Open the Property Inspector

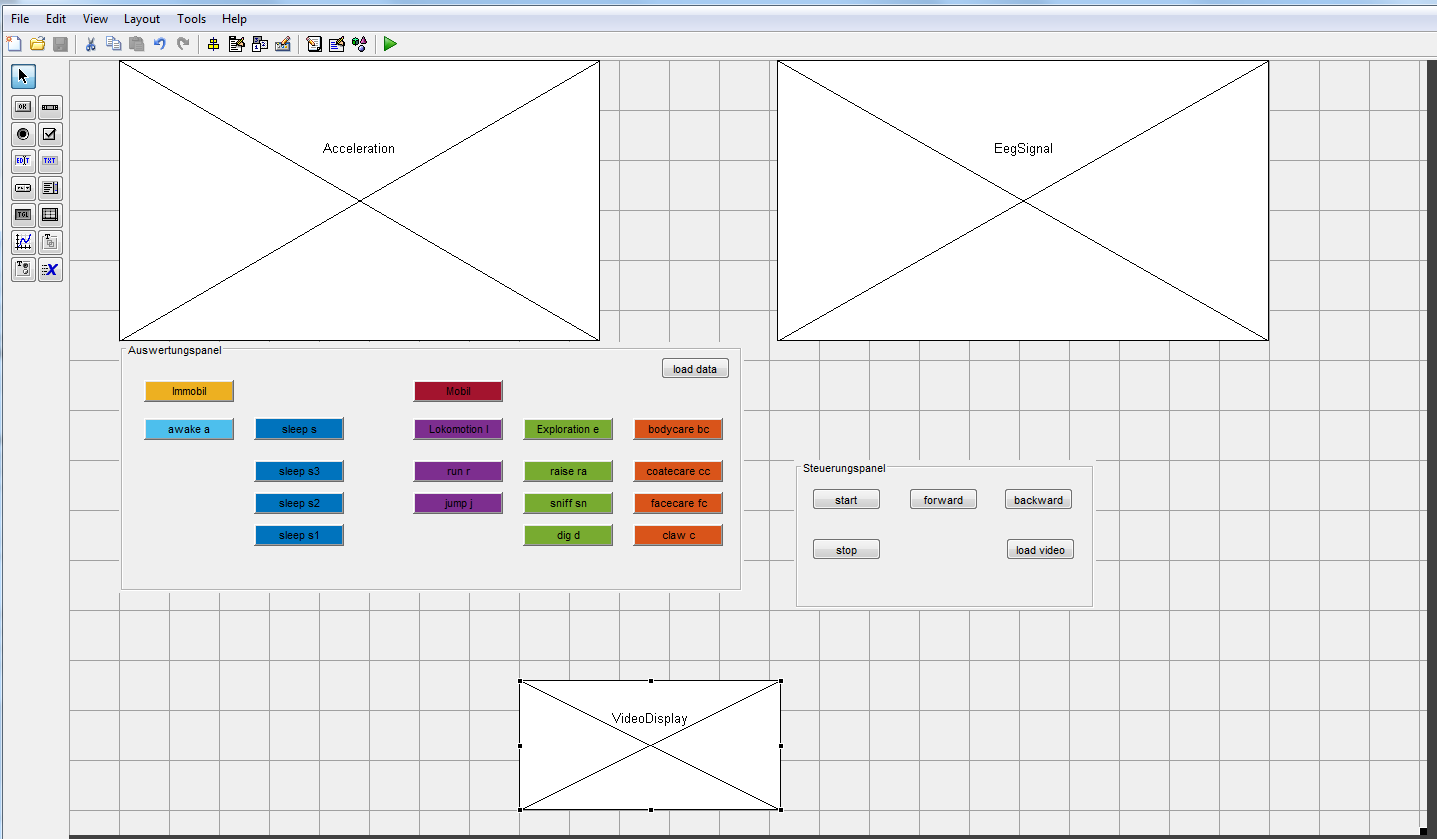tap(337, 44)
